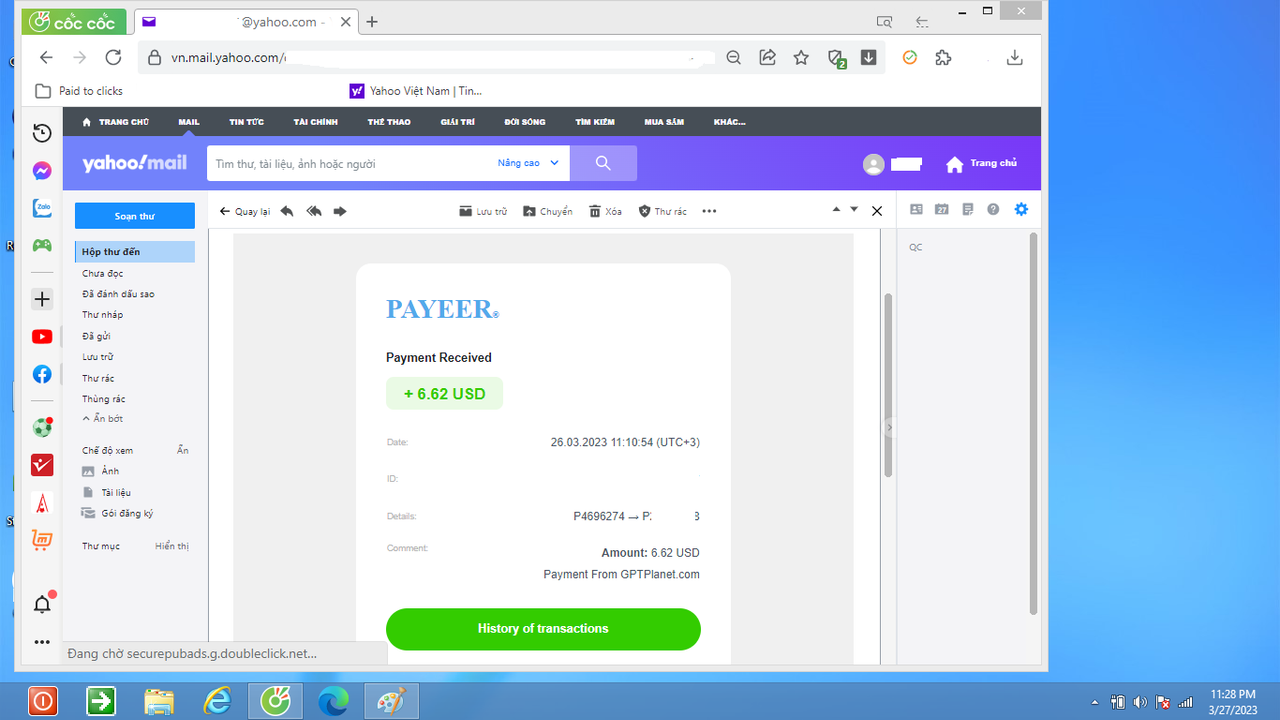Click the browser Back arrow
Viewport: 1280px width, 720px height.
point(46,58)
